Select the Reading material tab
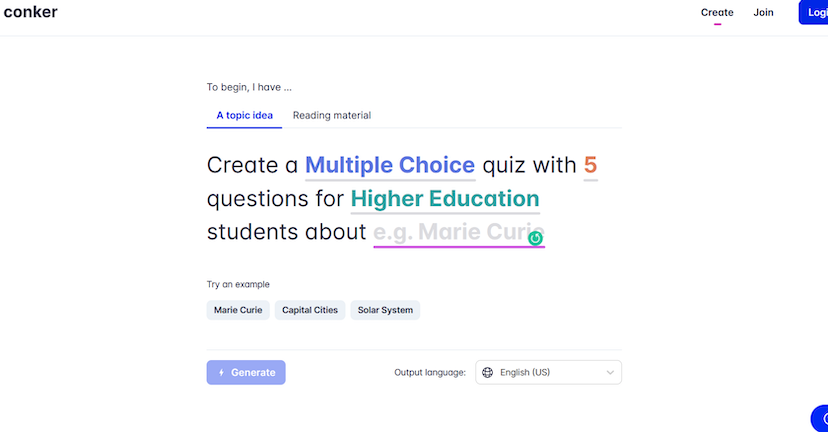Viewport: 828px width, 432px height. (332, 115)
